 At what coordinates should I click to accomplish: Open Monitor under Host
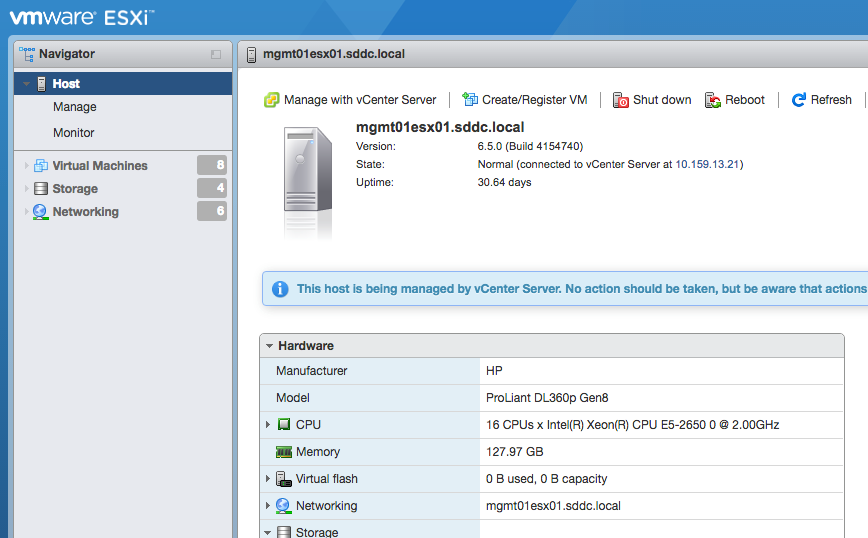point(74,133)
